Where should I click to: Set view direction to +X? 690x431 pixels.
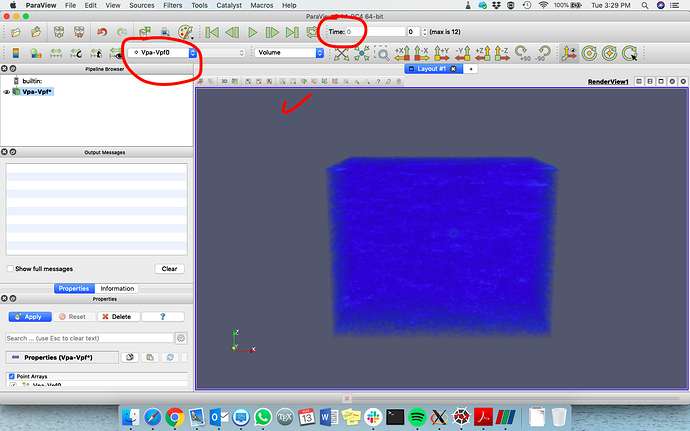tap(403, 53)
